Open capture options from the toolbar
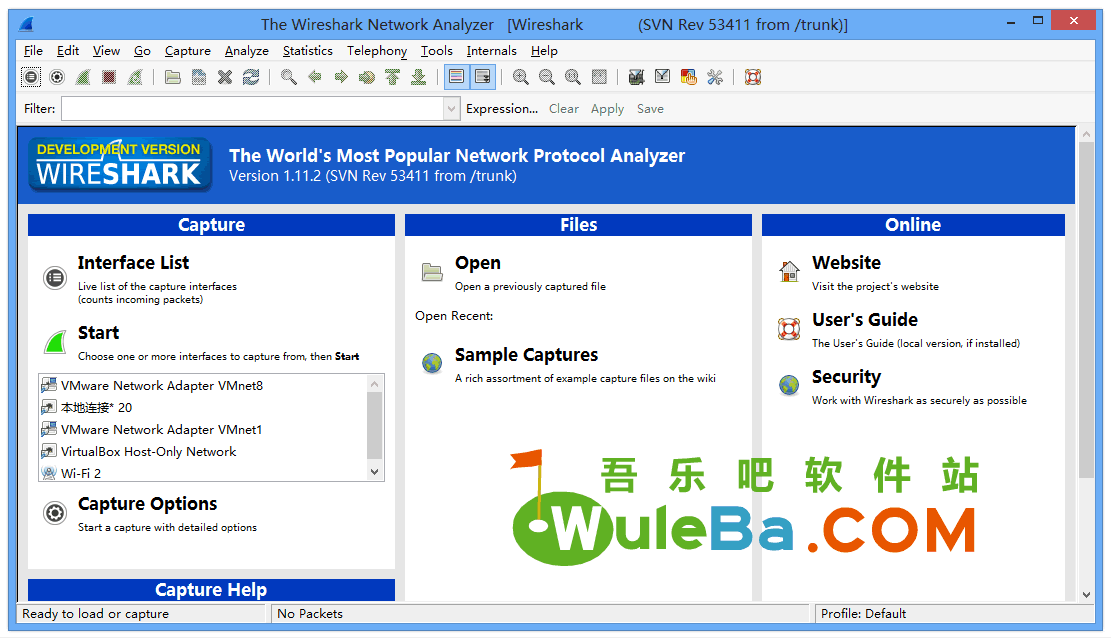Viewport: 1111px width, 638px height. (x=57, y=77)
